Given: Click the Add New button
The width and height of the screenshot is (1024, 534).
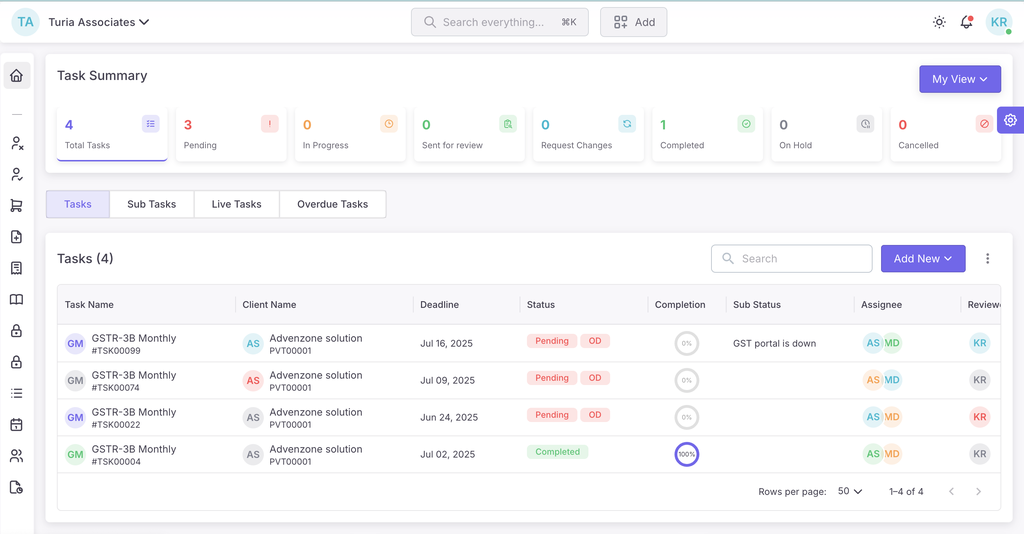Looking at the screenshot, I should pos(922,259).
